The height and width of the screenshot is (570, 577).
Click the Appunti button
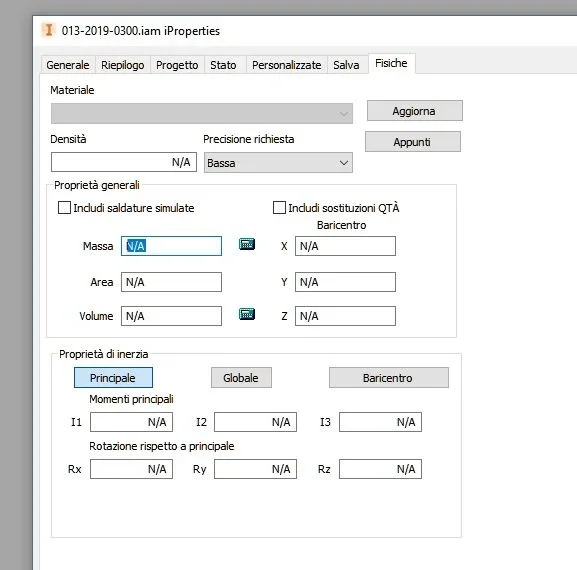pyautogui.click(x=413, y=142)
